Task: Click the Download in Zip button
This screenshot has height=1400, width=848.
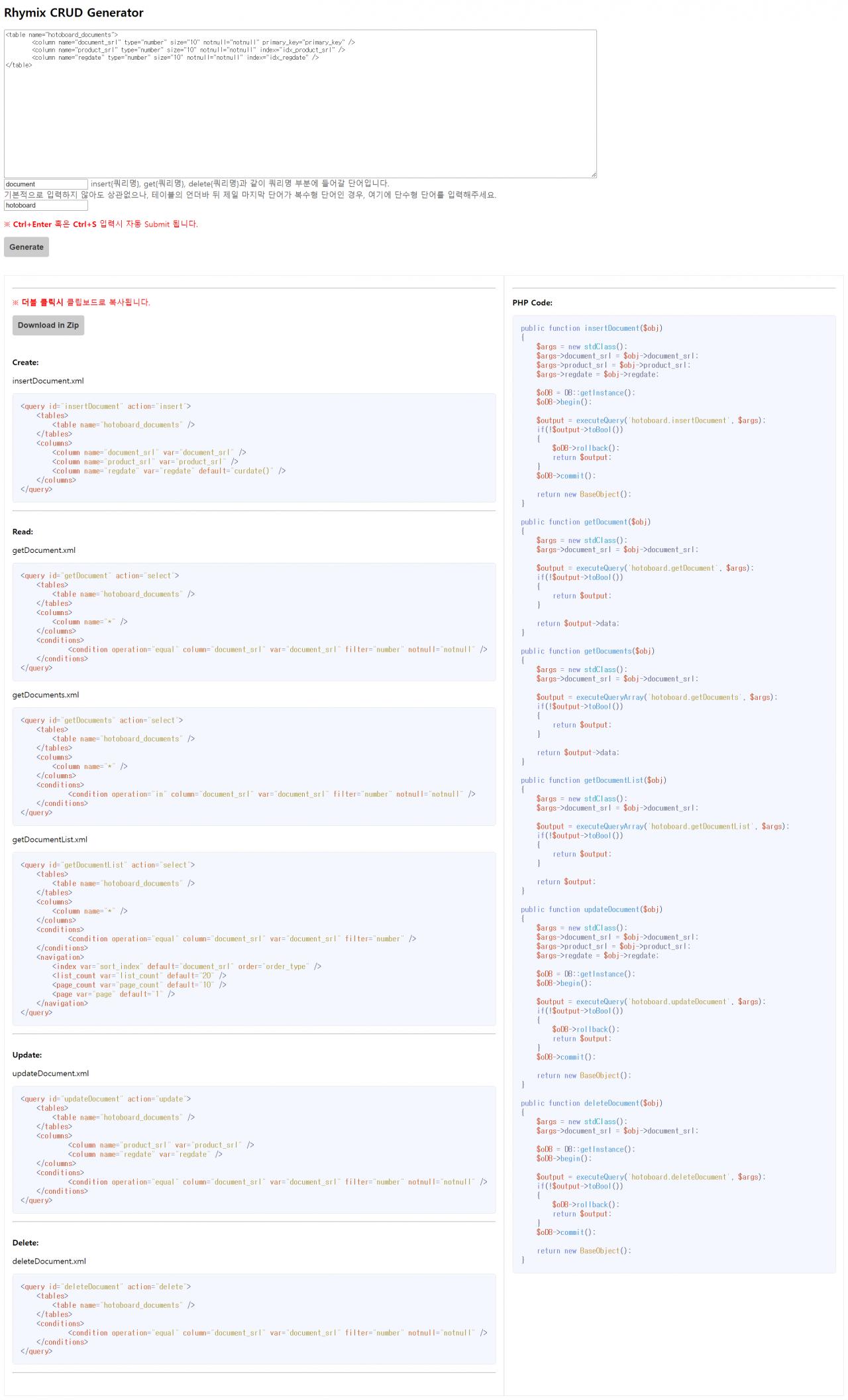Action: [x=48, y=325]
